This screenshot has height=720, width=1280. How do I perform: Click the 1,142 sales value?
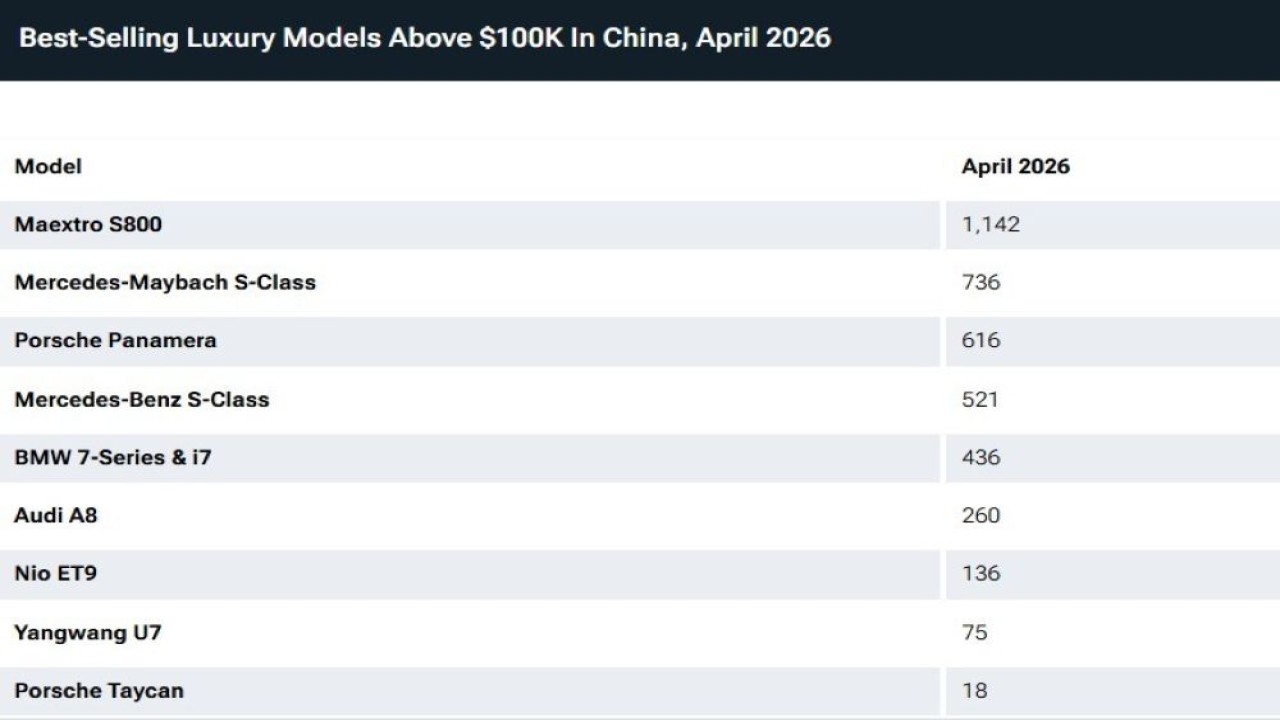991,224
